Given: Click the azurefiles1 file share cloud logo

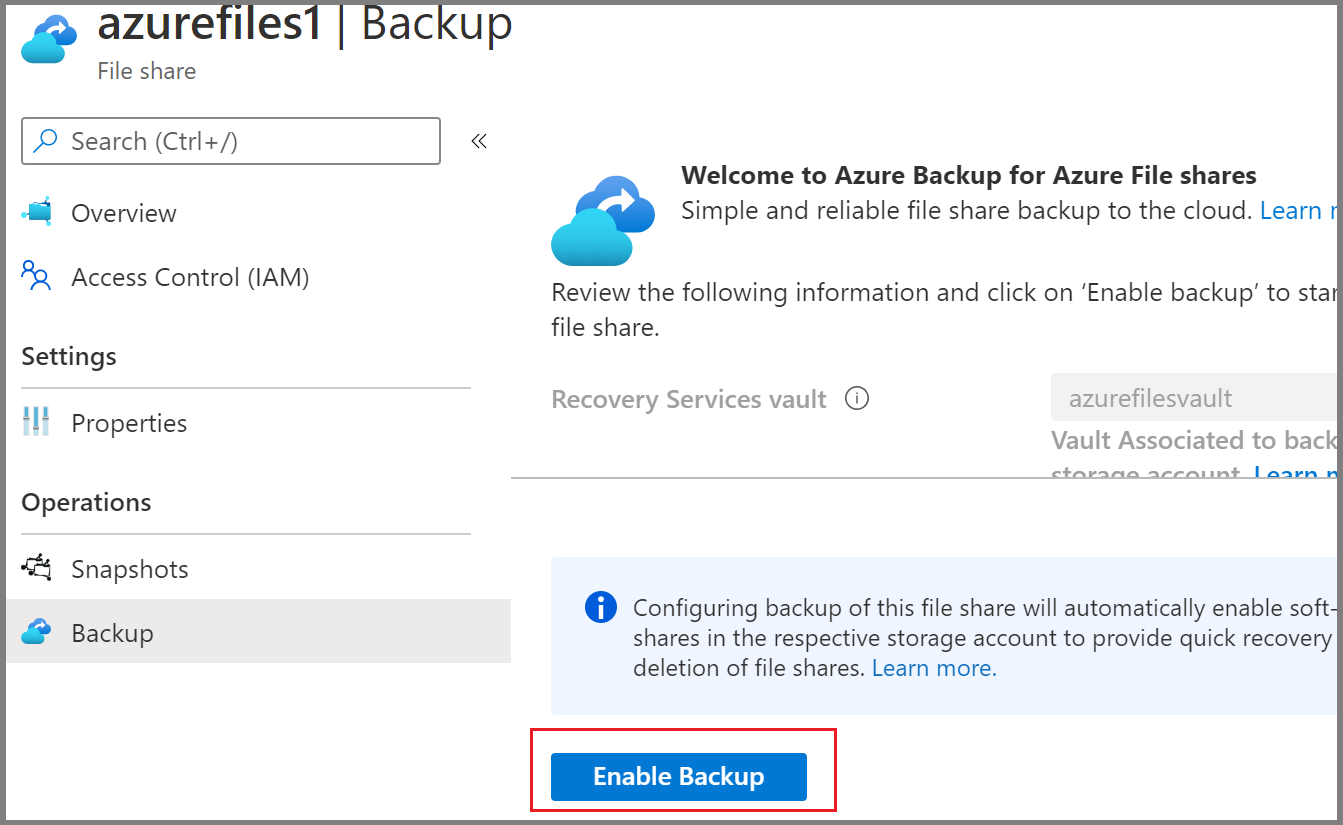Looking at the screenshot, I should click(x=48, y=38).
